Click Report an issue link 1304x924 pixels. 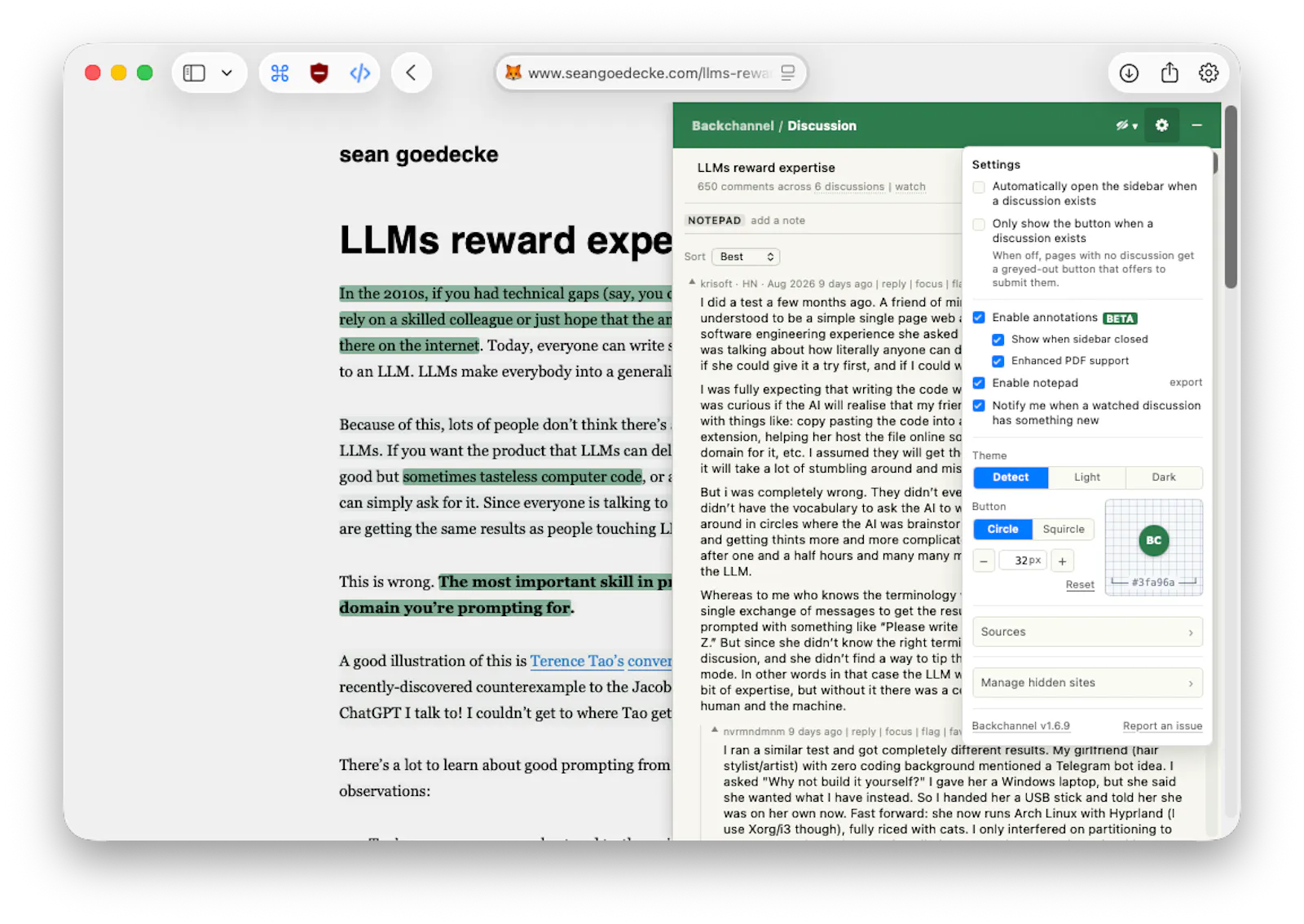(1162, 726)
